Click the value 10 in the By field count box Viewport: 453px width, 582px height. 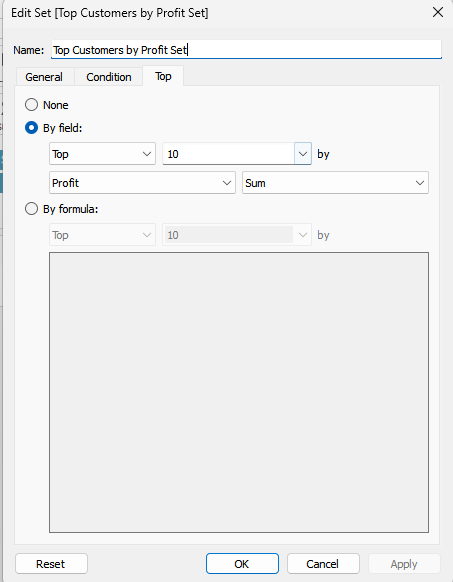click(x=173, y=154)
